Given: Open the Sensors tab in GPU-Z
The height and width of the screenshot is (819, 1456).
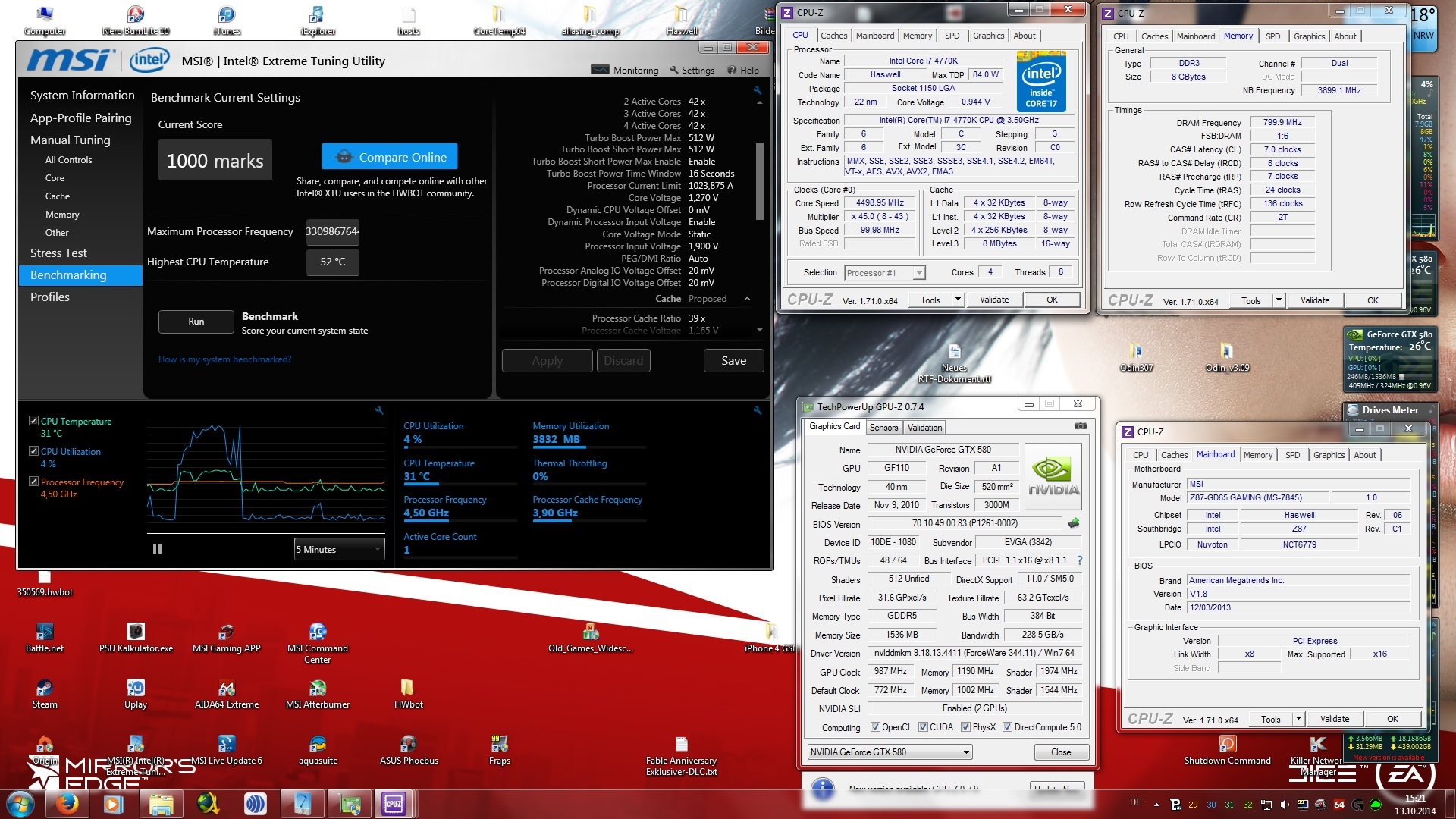Looking at the screenshot, I should [x=883, y=428].
